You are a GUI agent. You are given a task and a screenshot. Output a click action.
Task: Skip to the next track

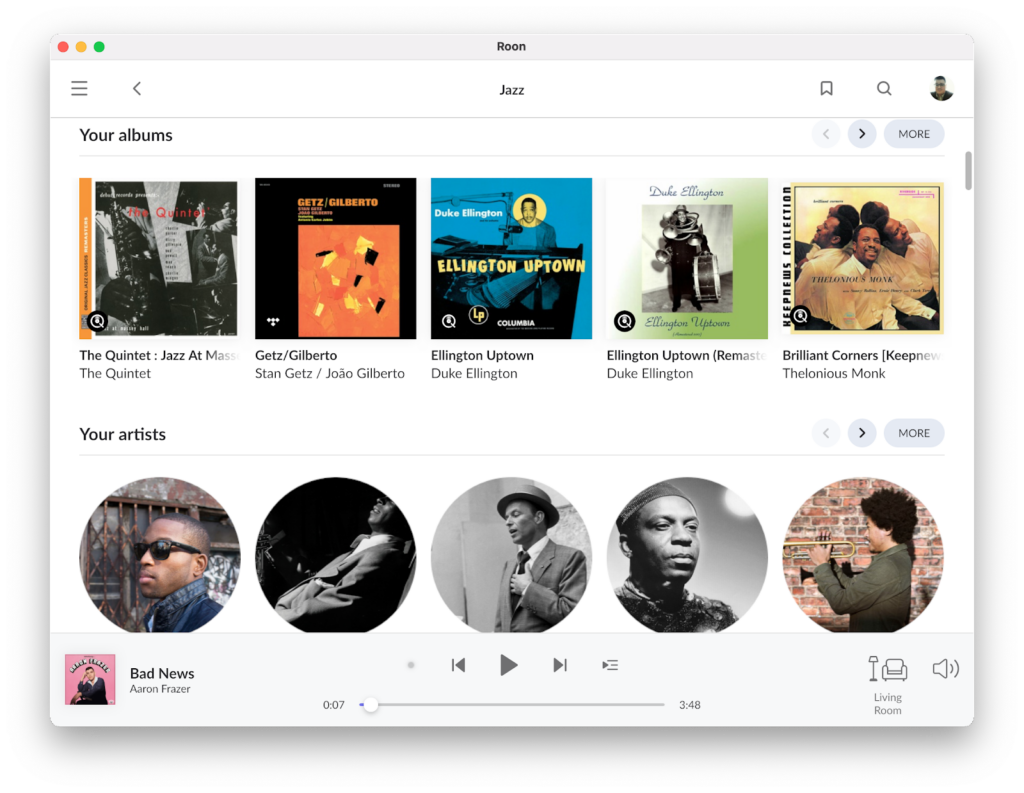tap(560, 665)
